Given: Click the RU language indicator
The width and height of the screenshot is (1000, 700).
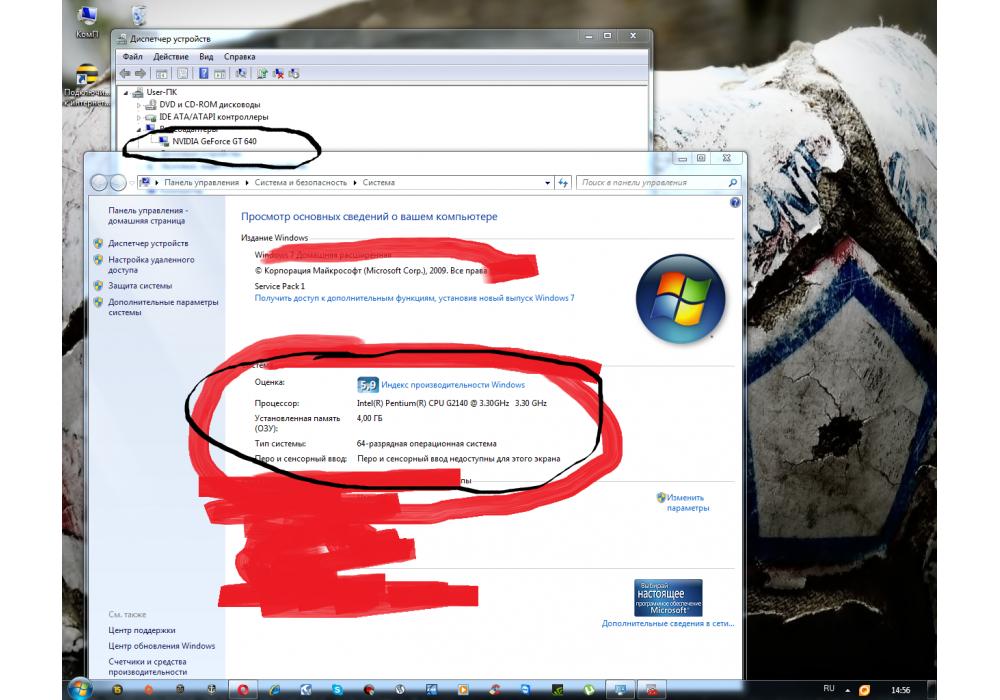Looking at the screenshot, I should [828, 689].
